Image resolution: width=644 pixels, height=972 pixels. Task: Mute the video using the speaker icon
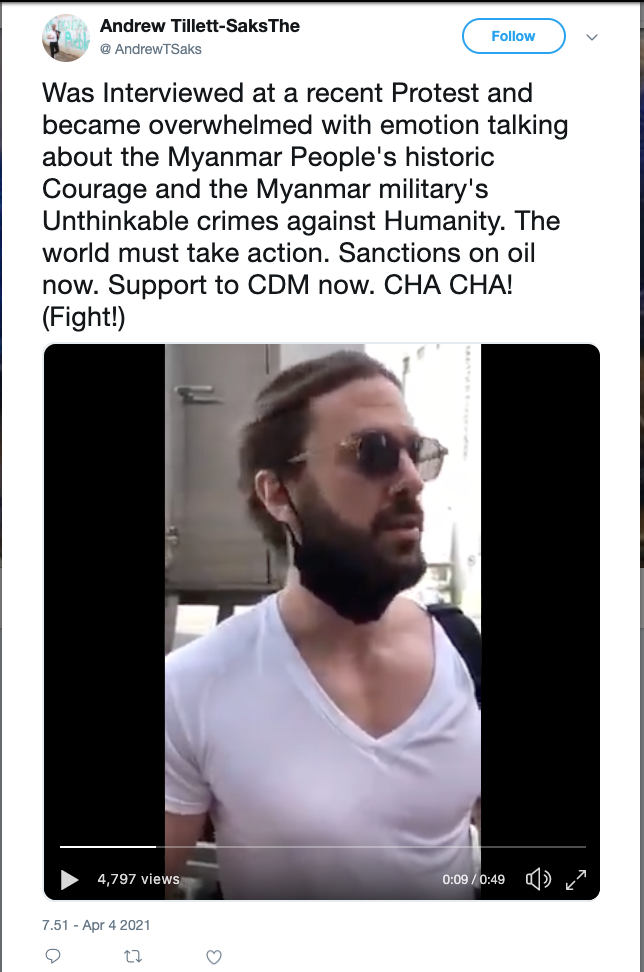click(538, 880)
